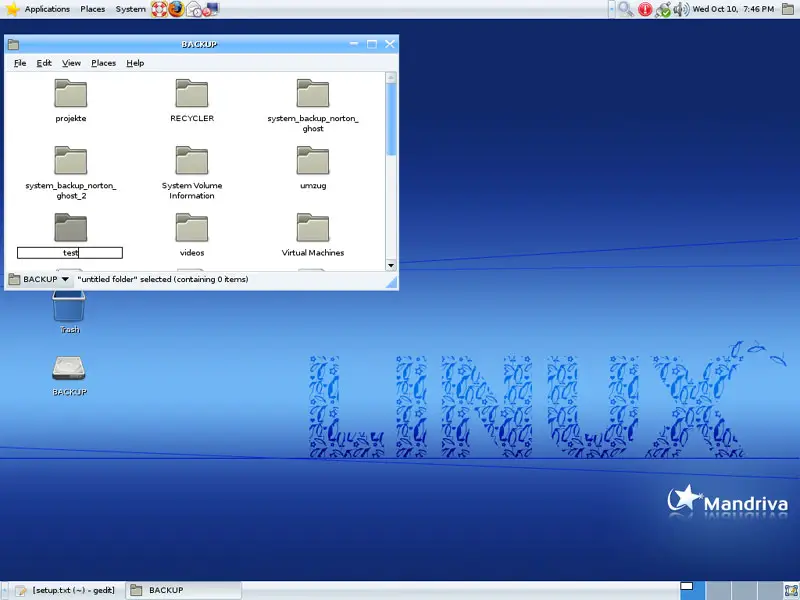
Task: Click inside the folder rename field containing test
Action: (70, 253)
